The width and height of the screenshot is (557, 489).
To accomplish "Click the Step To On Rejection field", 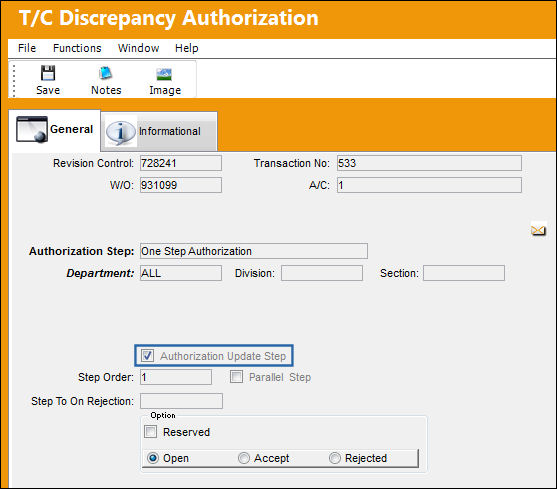I will point(182,401).
